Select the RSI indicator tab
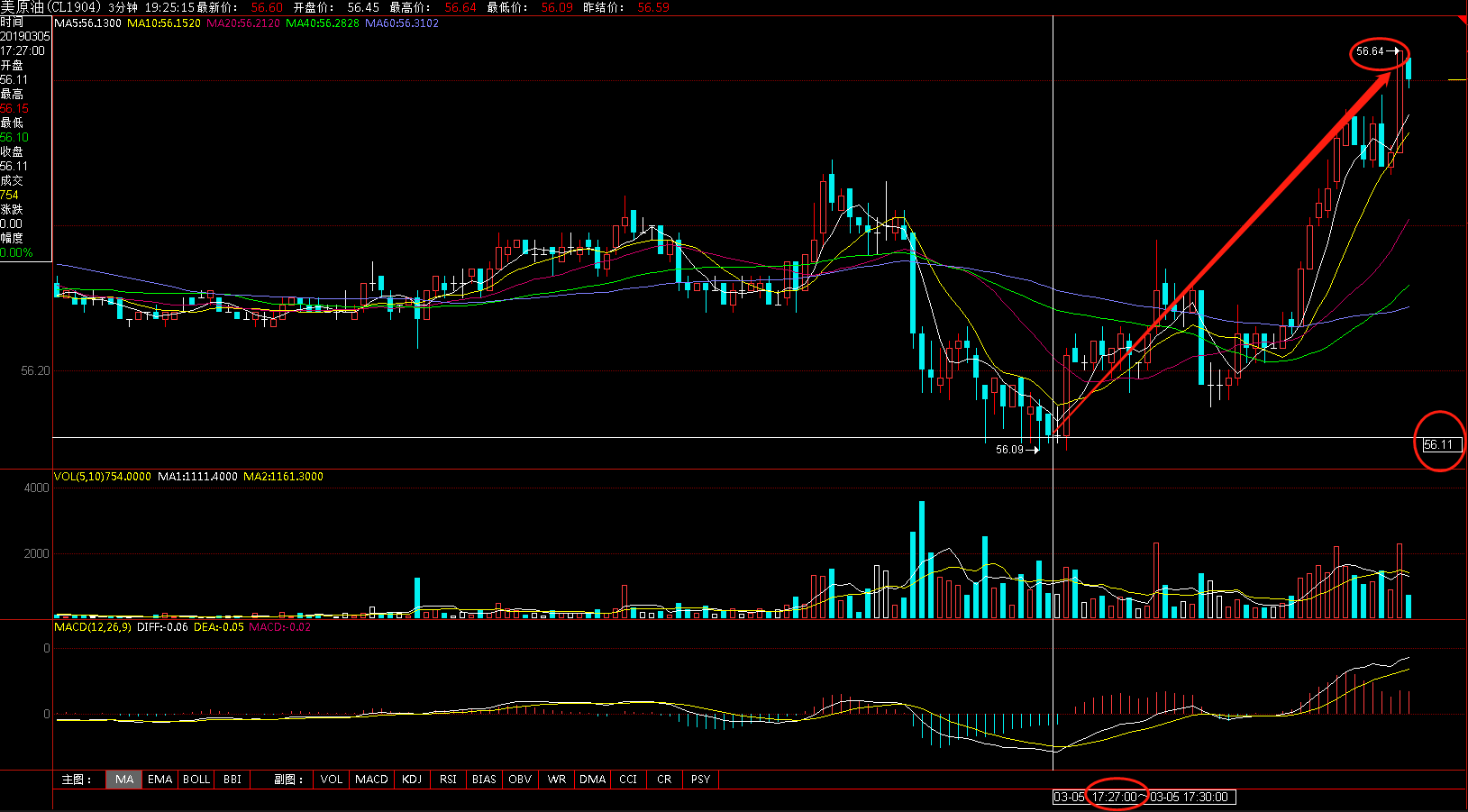Screen dimensions: 1468x812 448,780
